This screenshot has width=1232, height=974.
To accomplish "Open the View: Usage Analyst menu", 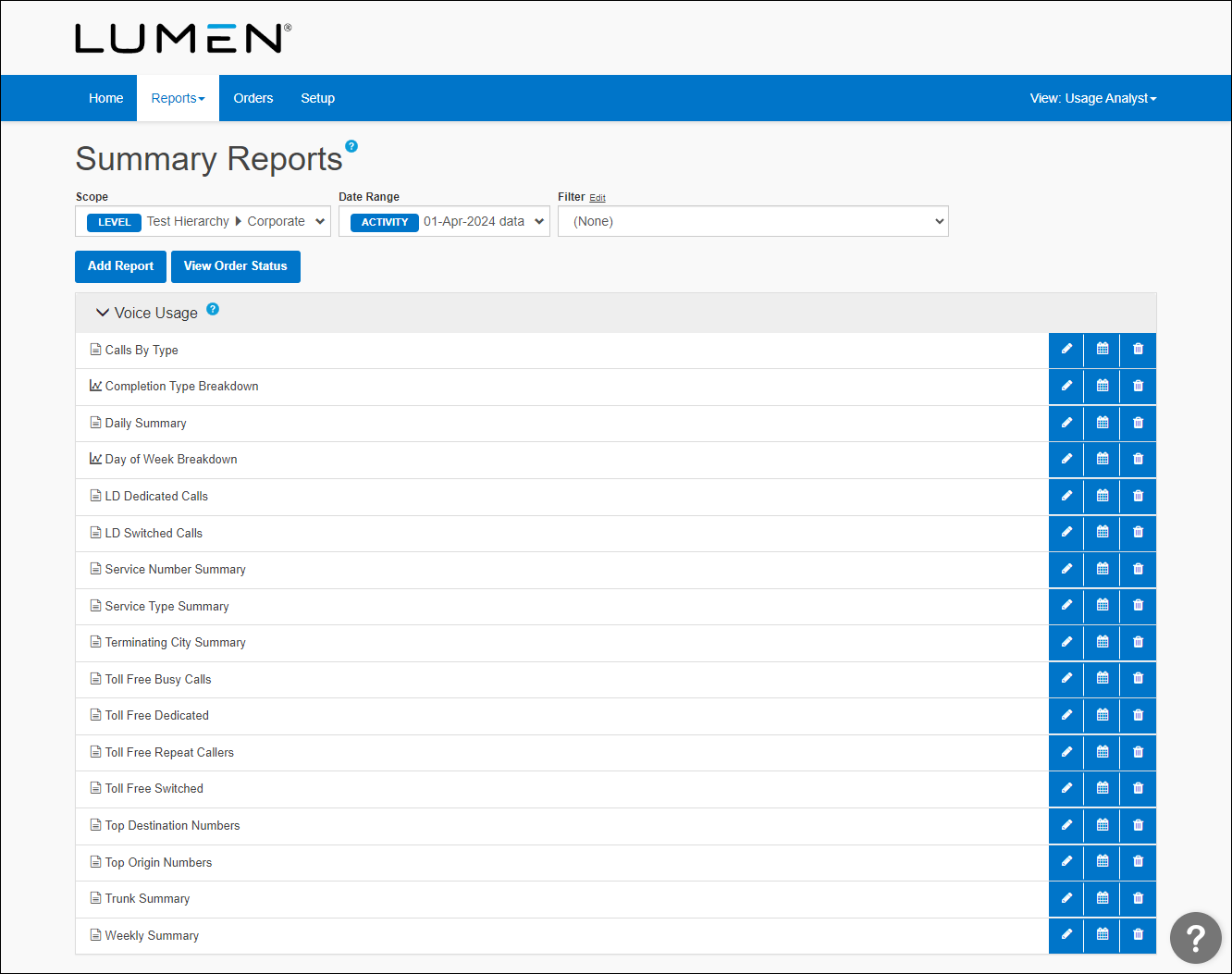I will tap(1093, 98).
